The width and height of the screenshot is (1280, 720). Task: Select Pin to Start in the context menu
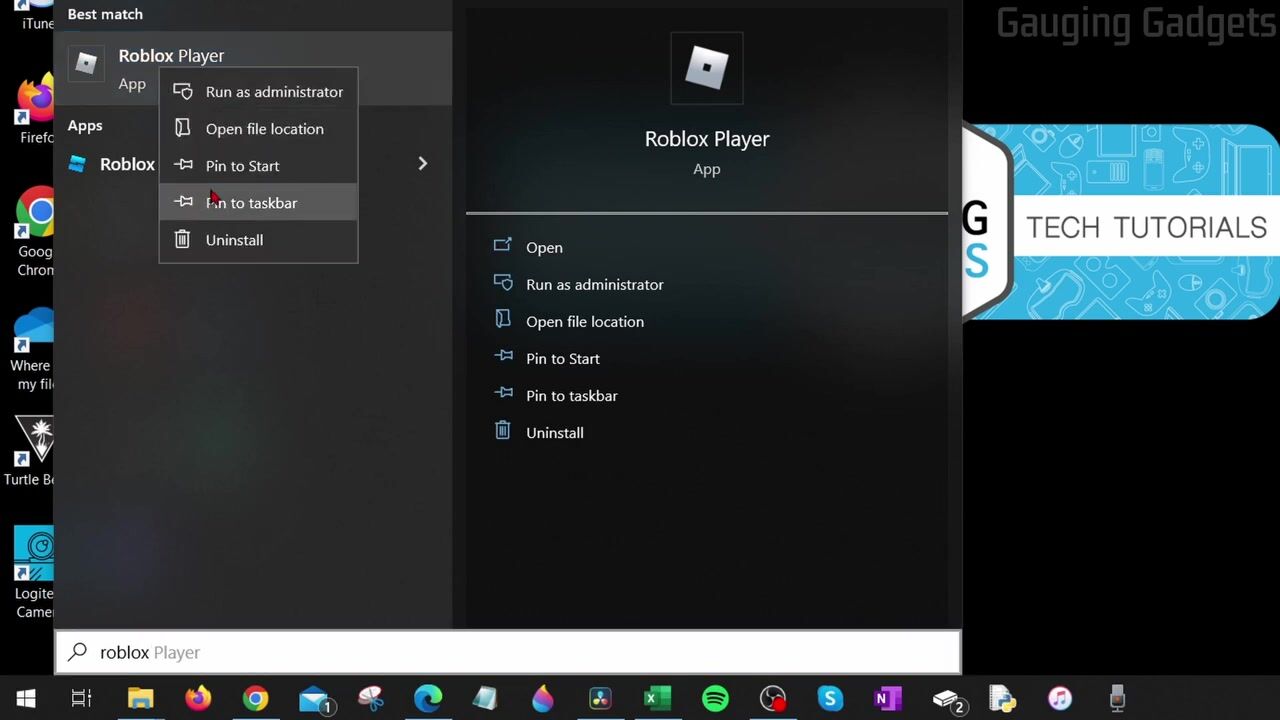tap(258, 166)
